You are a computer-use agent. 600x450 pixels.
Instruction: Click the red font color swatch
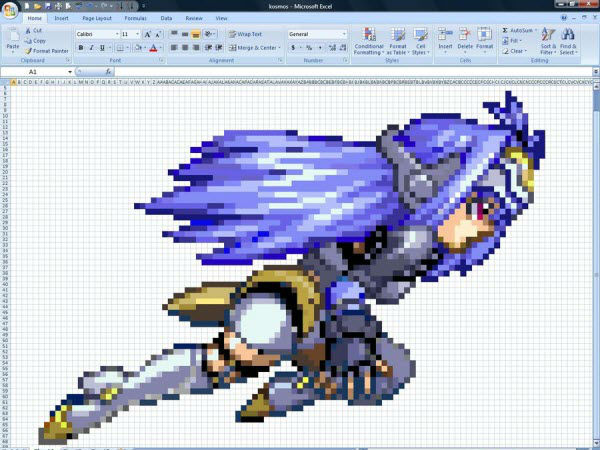pos(151,47)
